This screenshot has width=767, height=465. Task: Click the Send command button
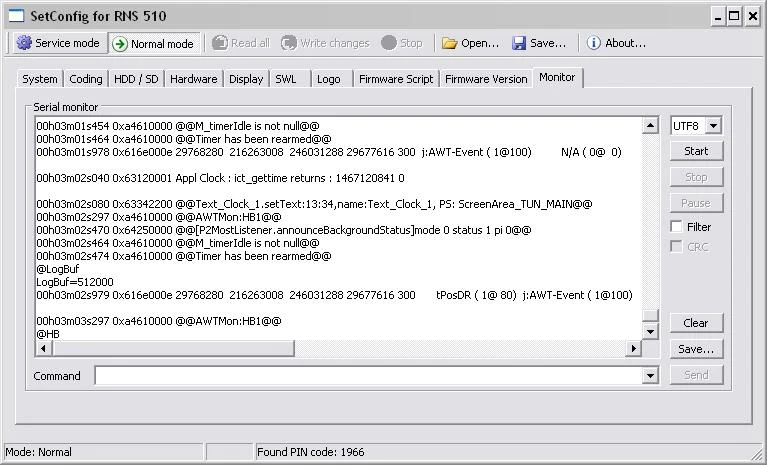tap(696, 375)
